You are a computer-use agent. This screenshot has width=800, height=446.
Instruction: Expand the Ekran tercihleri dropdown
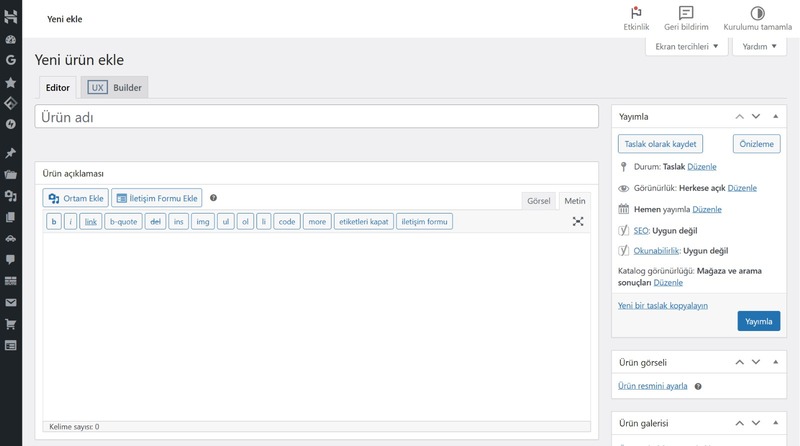point(685,47)
